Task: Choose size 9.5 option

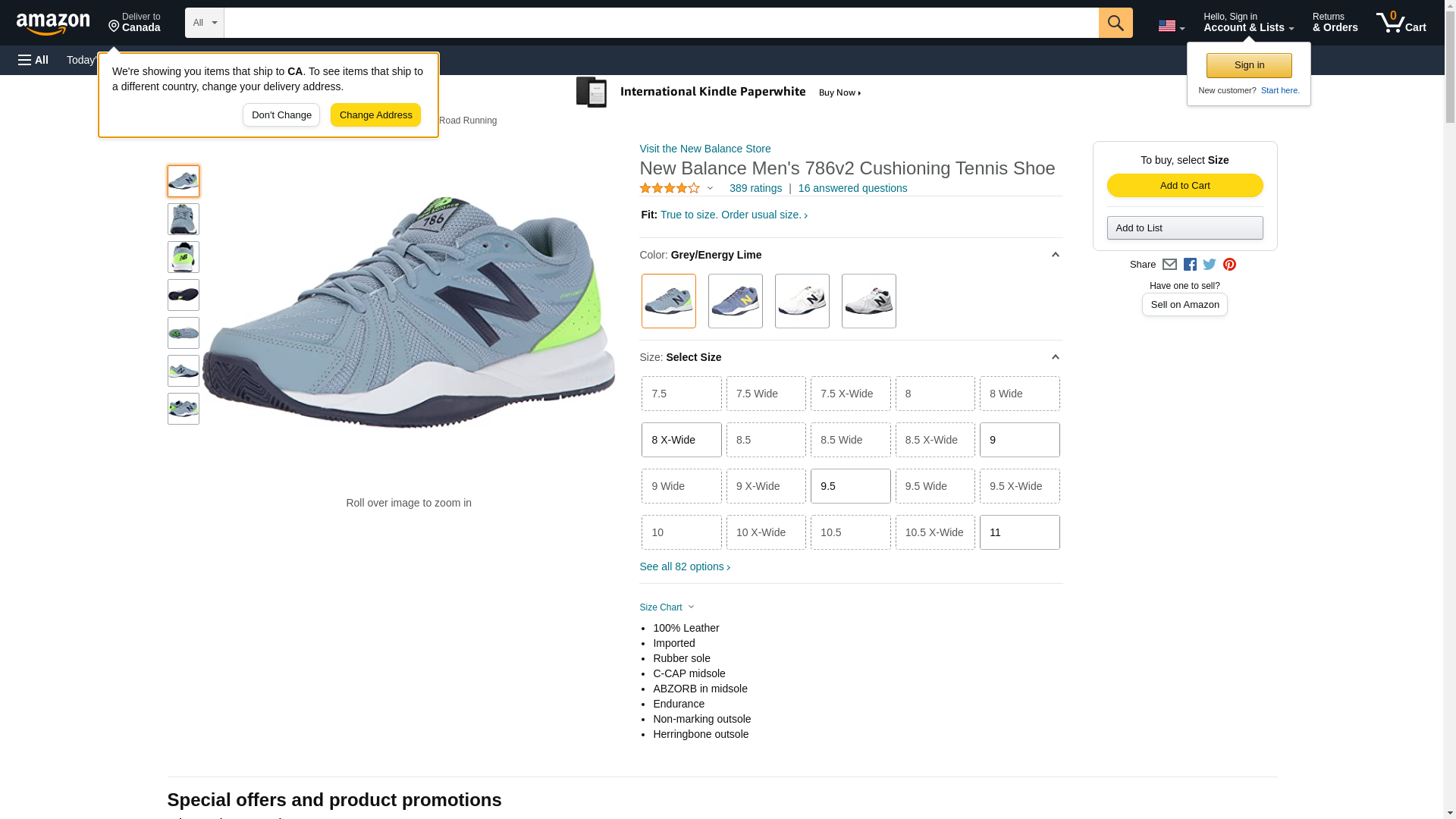Action: (850, 486)
